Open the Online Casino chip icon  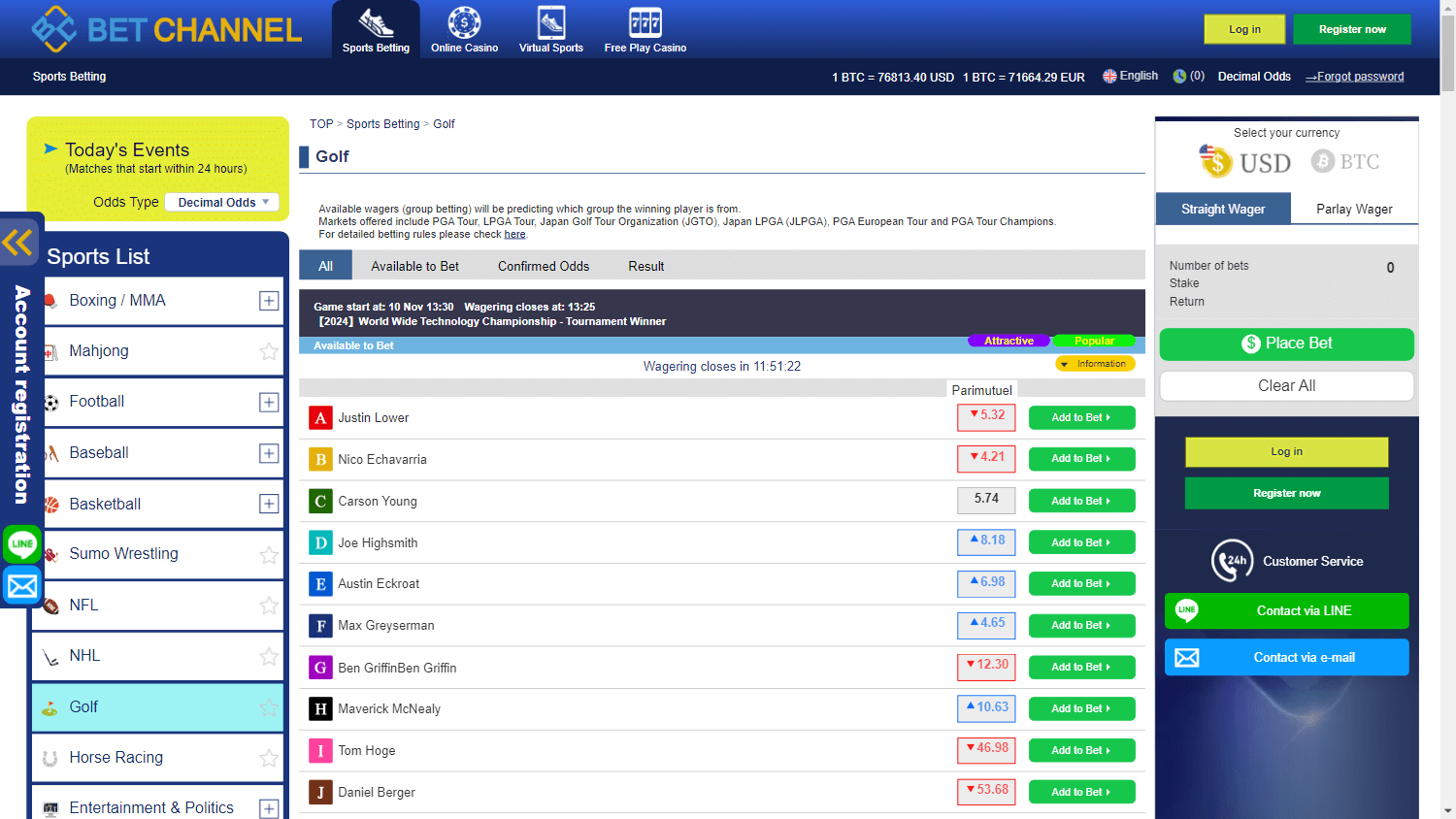(464, 22)
